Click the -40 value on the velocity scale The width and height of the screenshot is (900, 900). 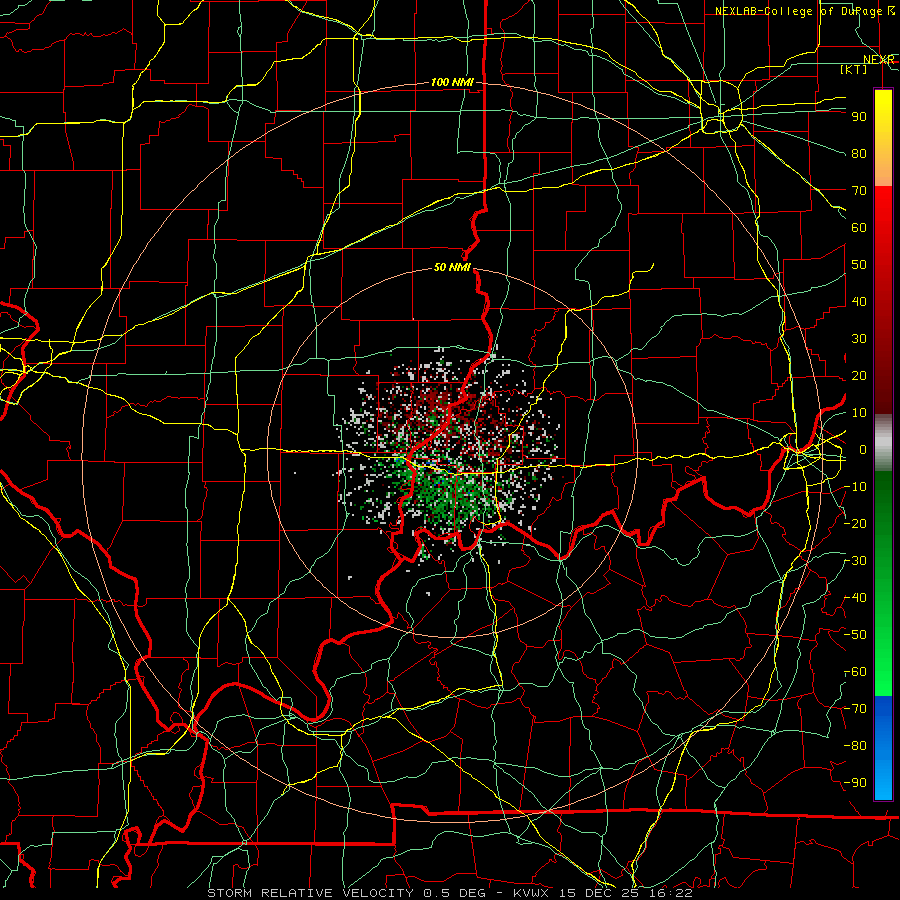coord(855,598)
